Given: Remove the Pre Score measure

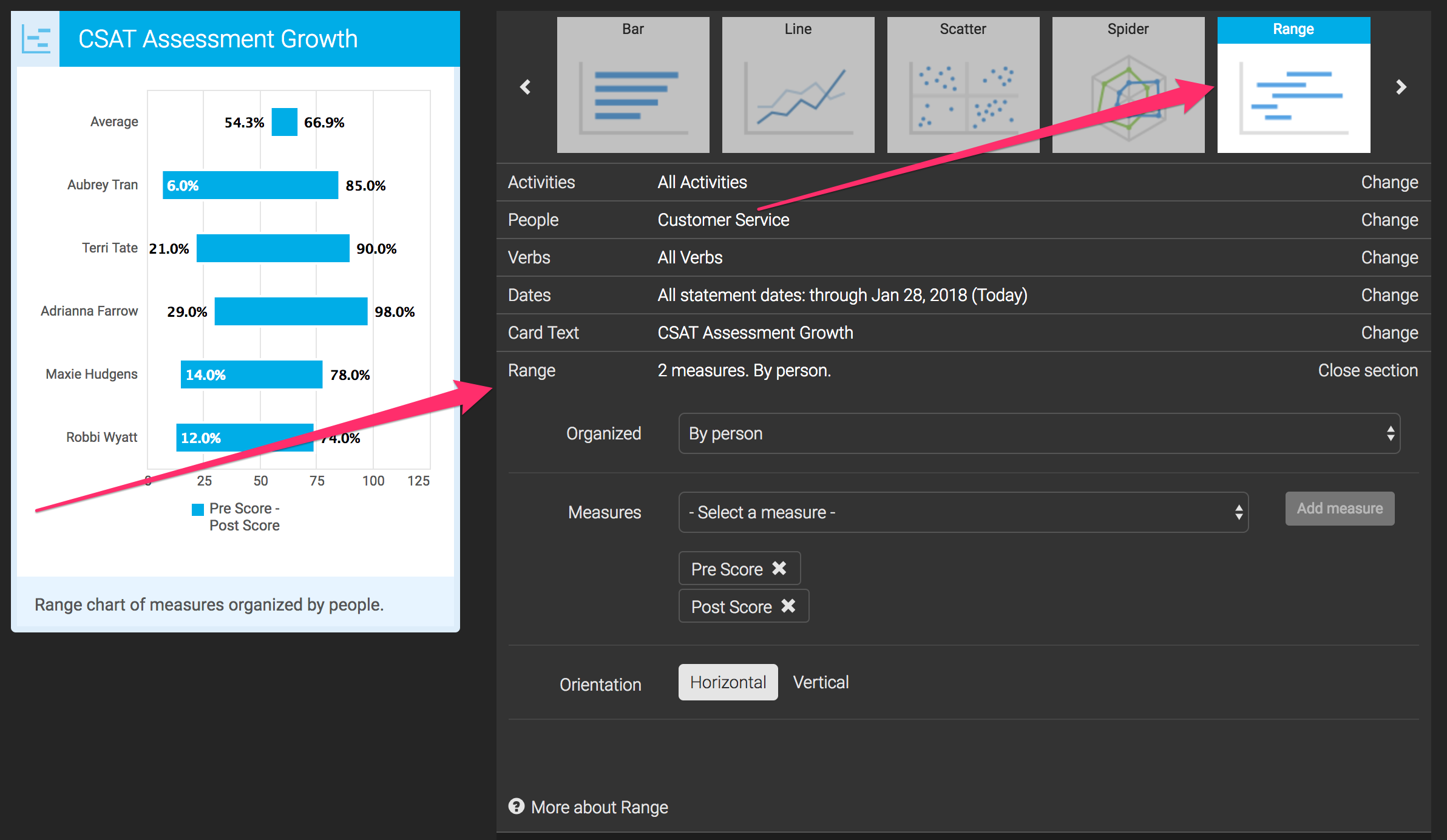Looking at the screenshot, I should click(779, 568).
